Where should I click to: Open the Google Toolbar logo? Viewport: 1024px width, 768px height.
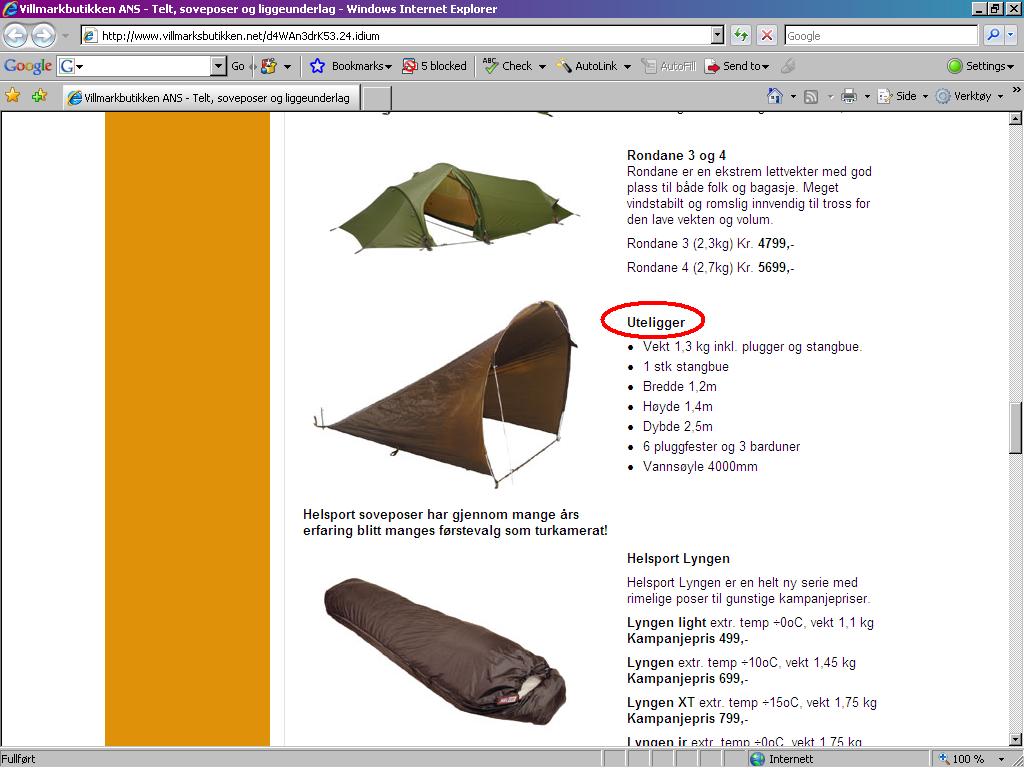(x=27, y=66)
